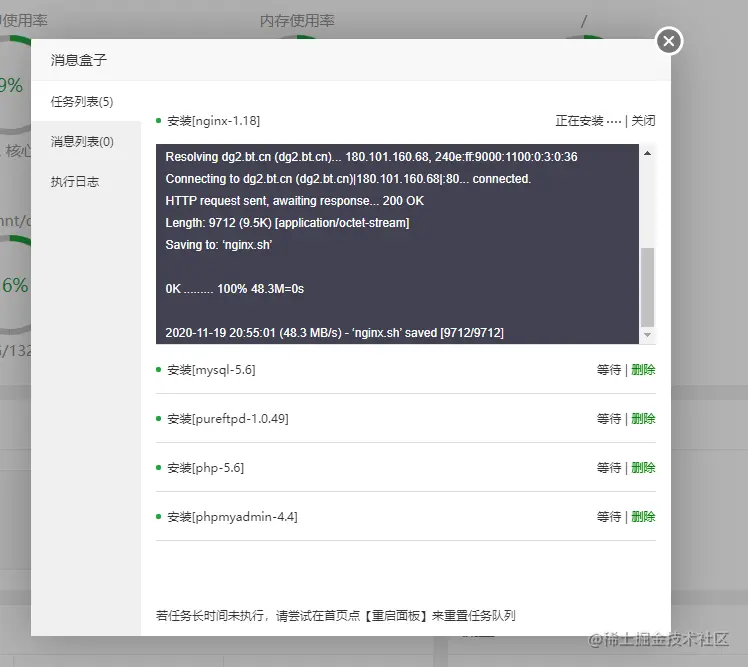Click the 等待 status of pureftpd-1.0.49
The image size is (748, 667).
tap(609, 419)
